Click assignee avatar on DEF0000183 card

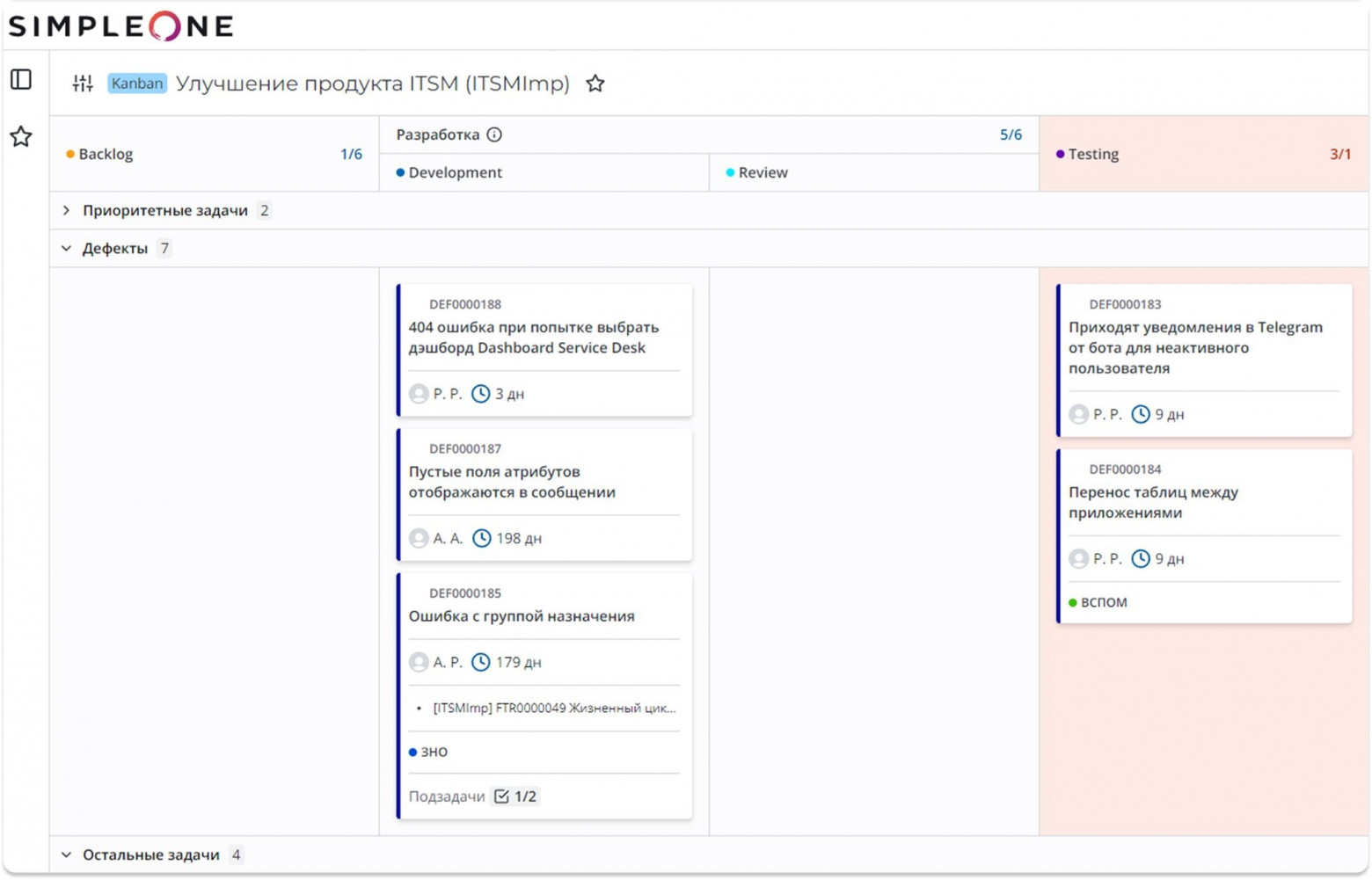[x=1079, y=414]
